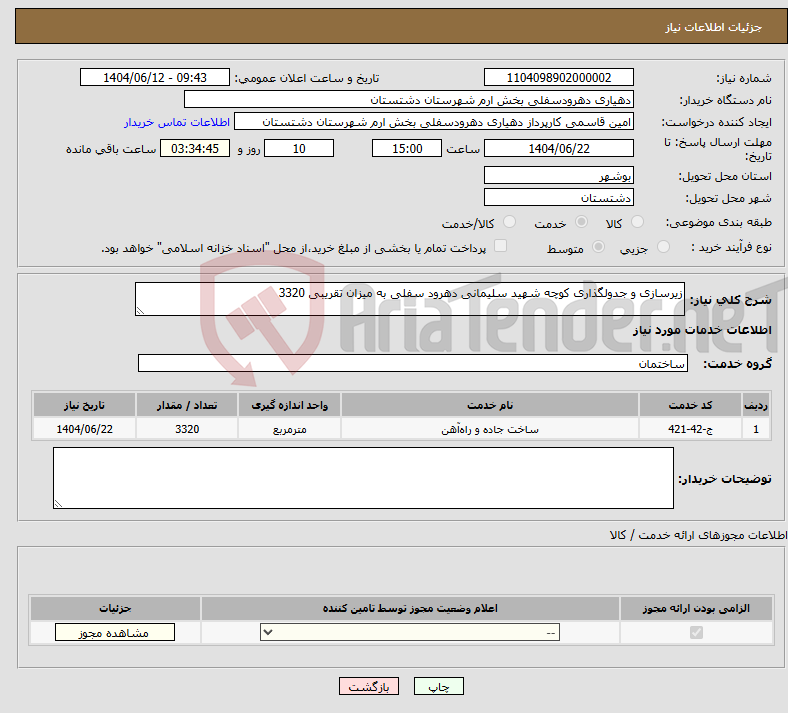Select the کالا/خدمت radio option
788x713 pixels.
tap(509, 222)
